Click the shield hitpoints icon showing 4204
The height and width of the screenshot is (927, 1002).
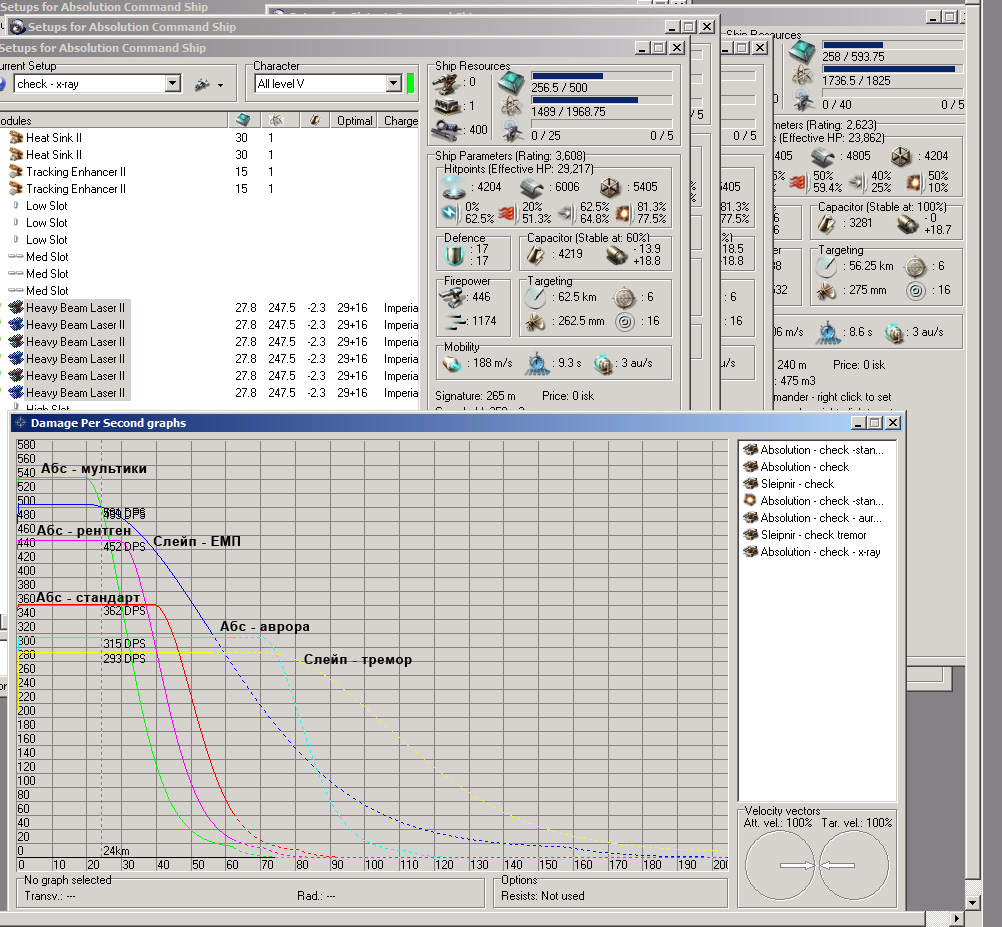[x=454, y=187]
